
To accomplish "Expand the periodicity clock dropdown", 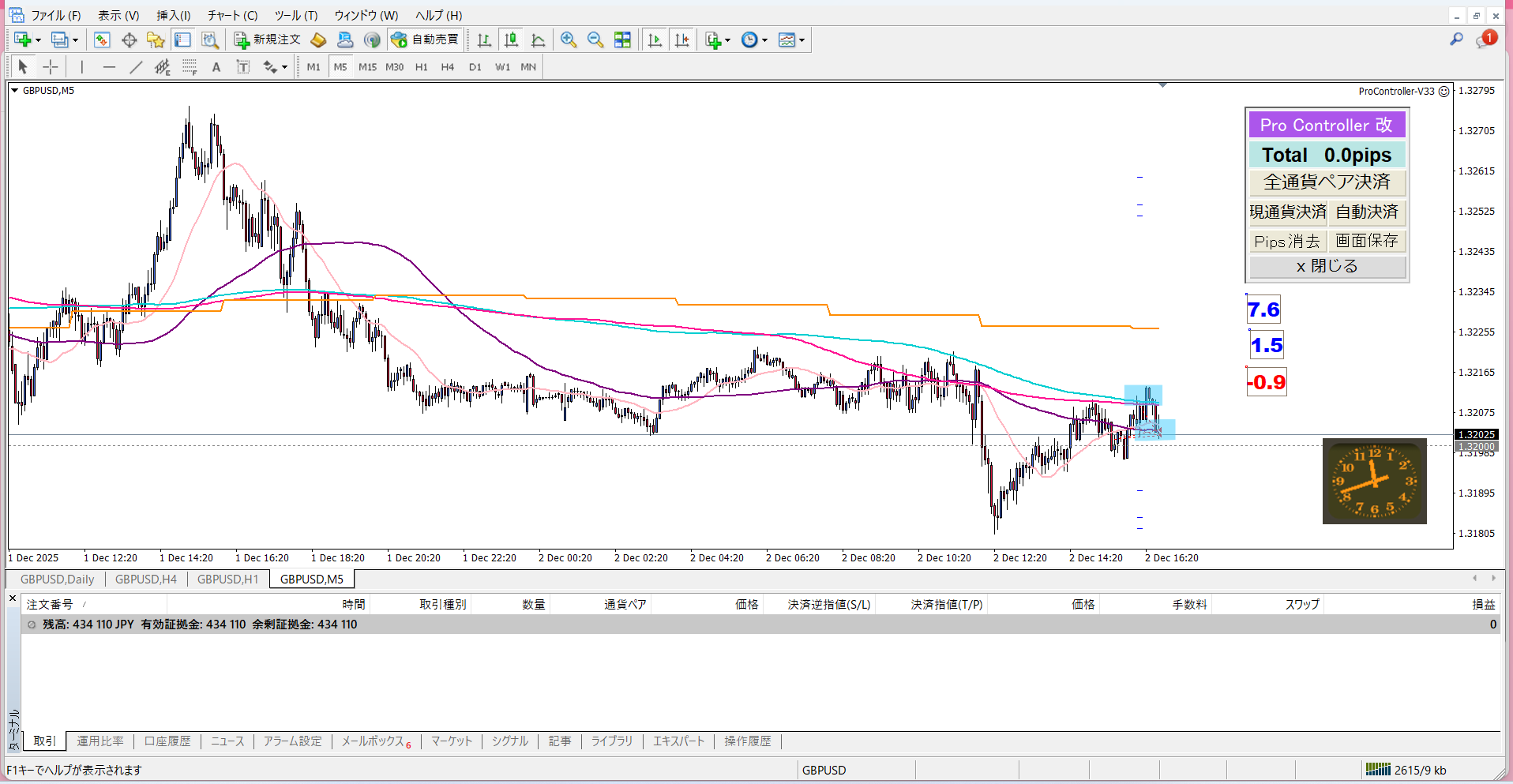I will tap(764, 40).
